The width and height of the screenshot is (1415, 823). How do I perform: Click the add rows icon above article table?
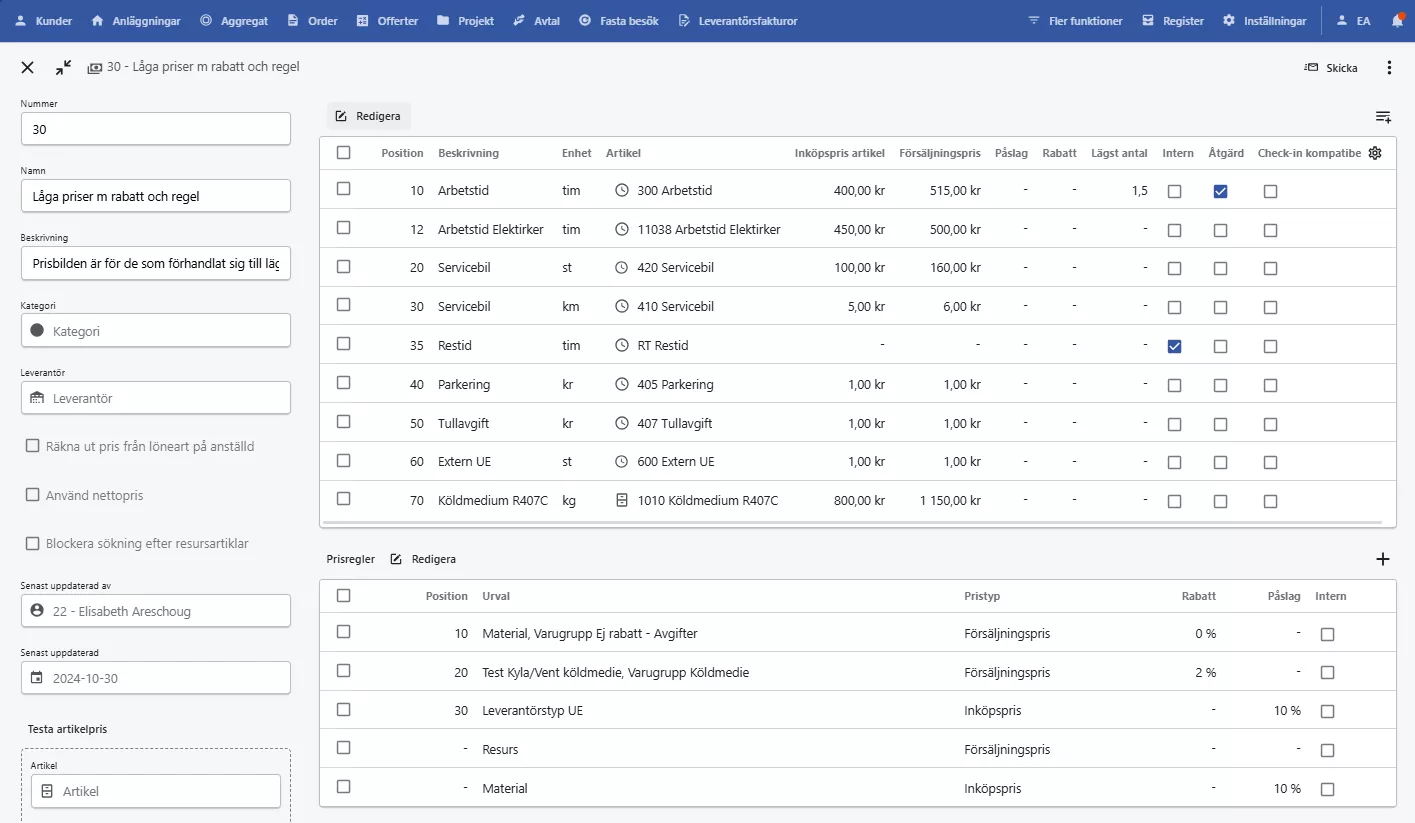pos(1383,117)
